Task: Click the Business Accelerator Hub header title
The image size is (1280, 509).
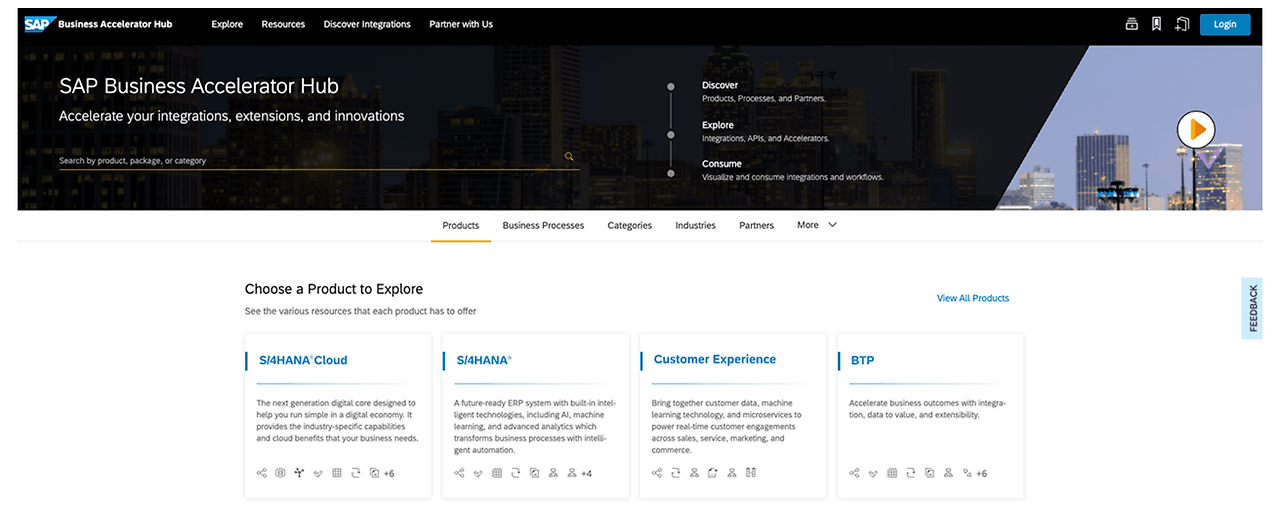Action: pos(115,24)
